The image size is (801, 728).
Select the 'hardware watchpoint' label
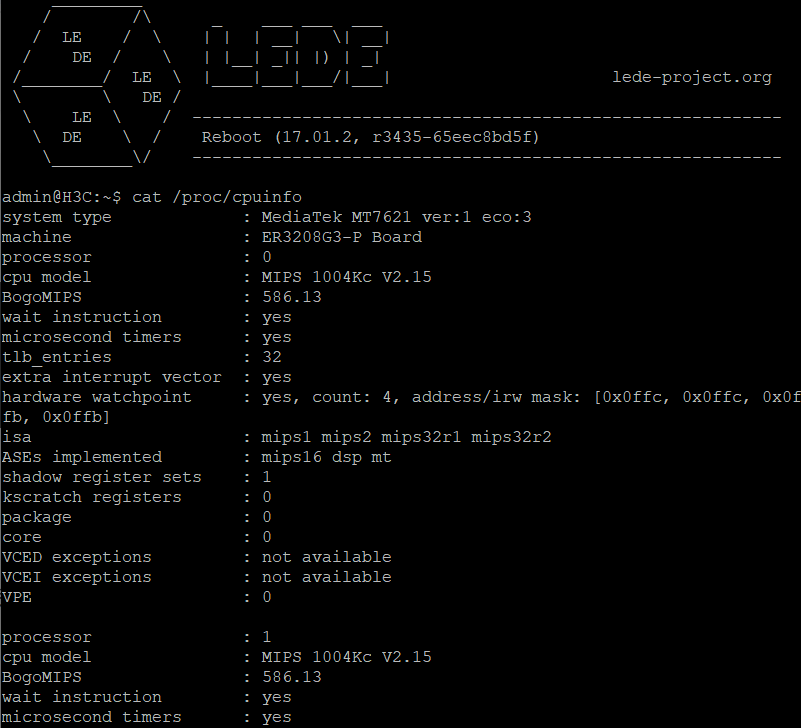97,397
